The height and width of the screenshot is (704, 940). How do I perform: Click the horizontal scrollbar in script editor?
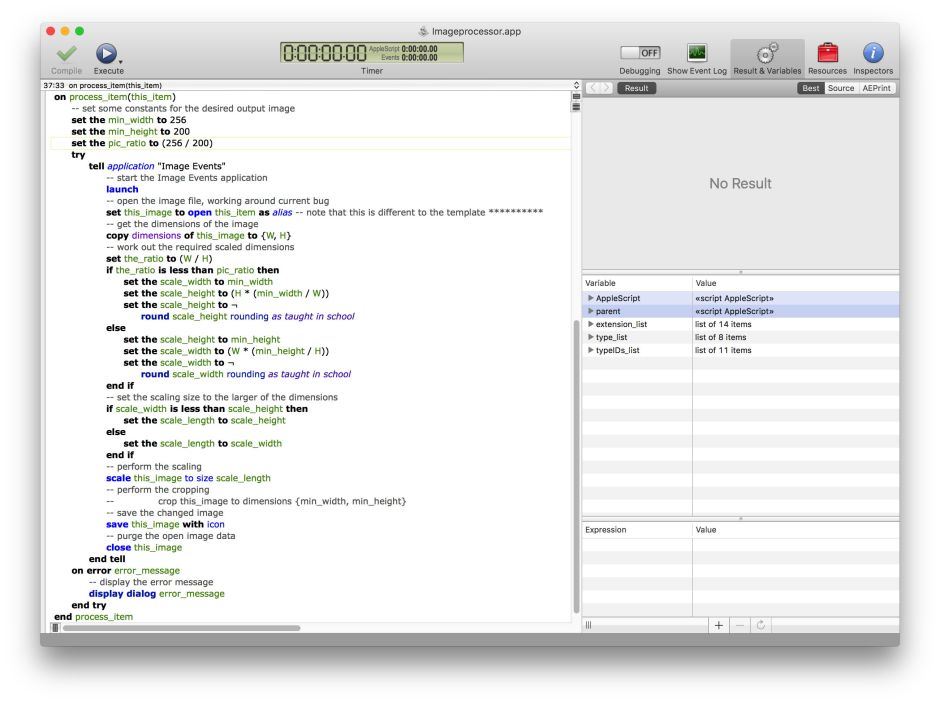coord(180,627)
